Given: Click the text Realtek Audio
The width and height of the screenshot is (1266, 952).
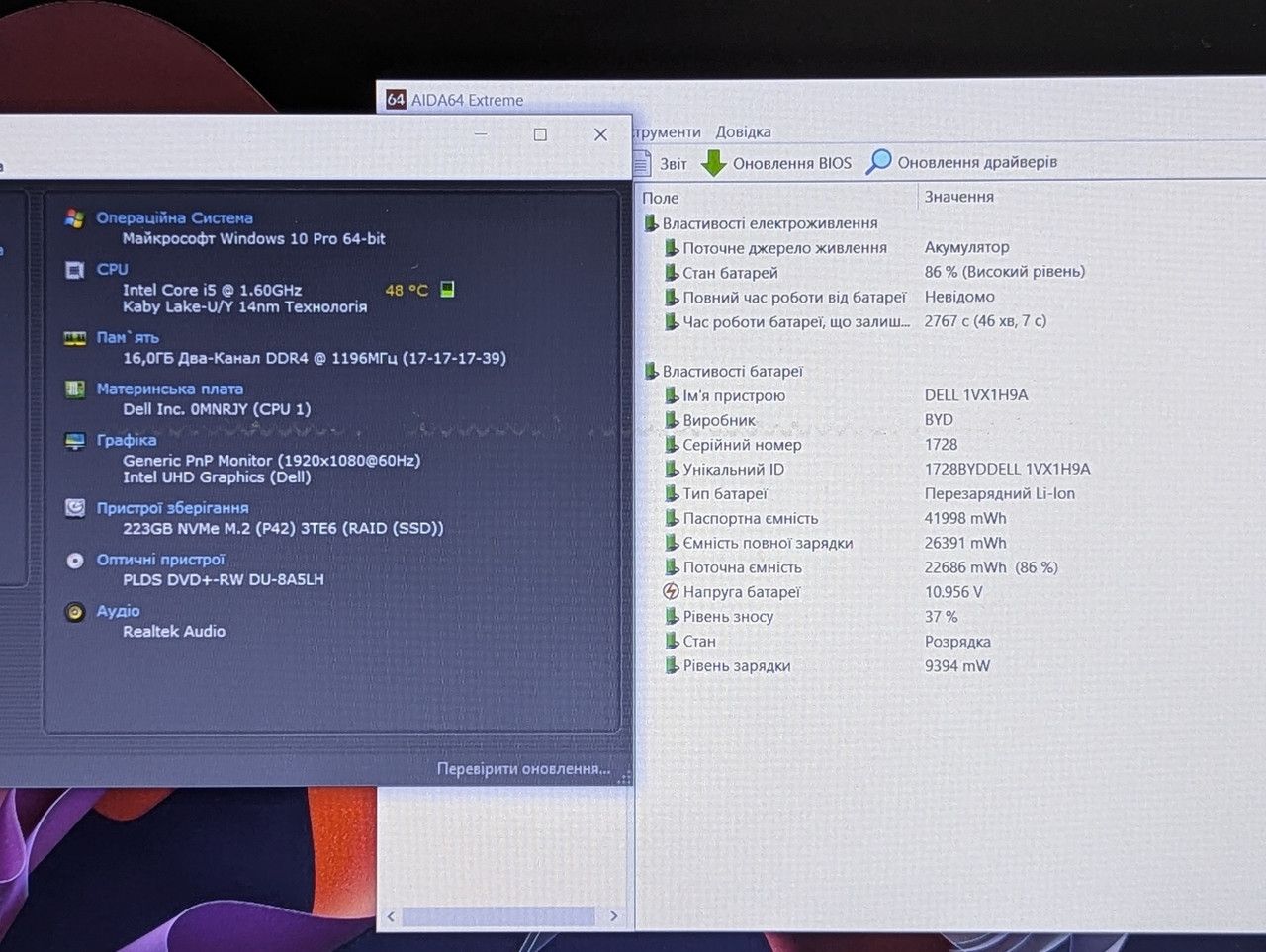Looking at the screenshot, I should [x=174, y=631].
